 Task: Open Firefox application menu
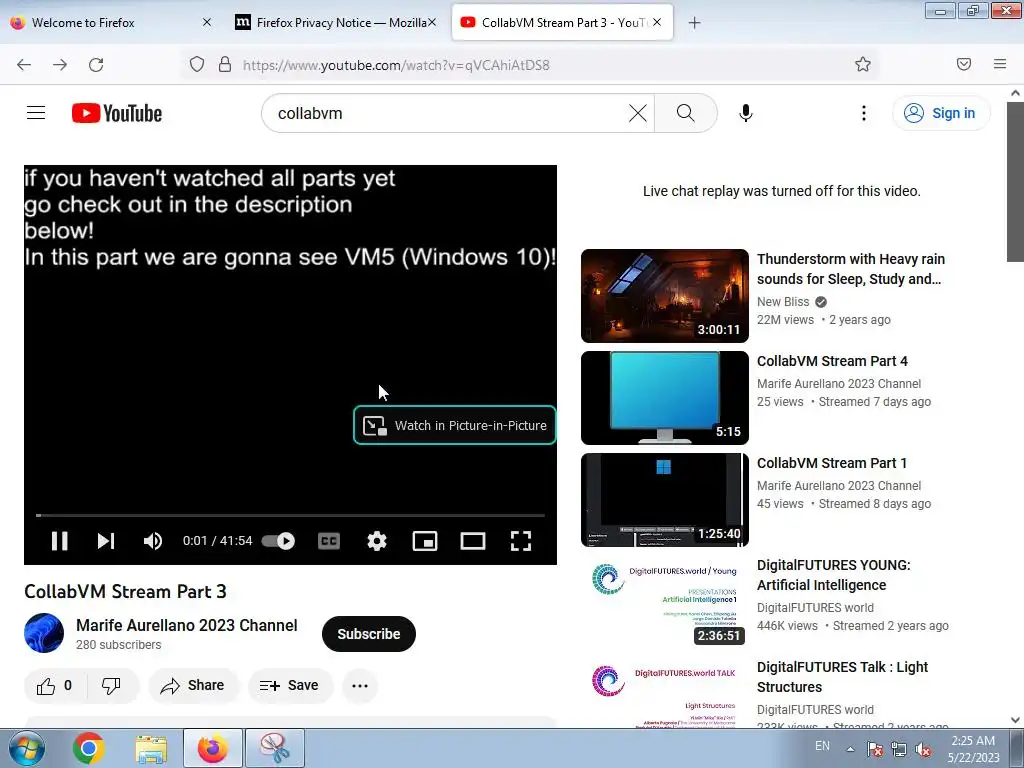[1000, 64]
